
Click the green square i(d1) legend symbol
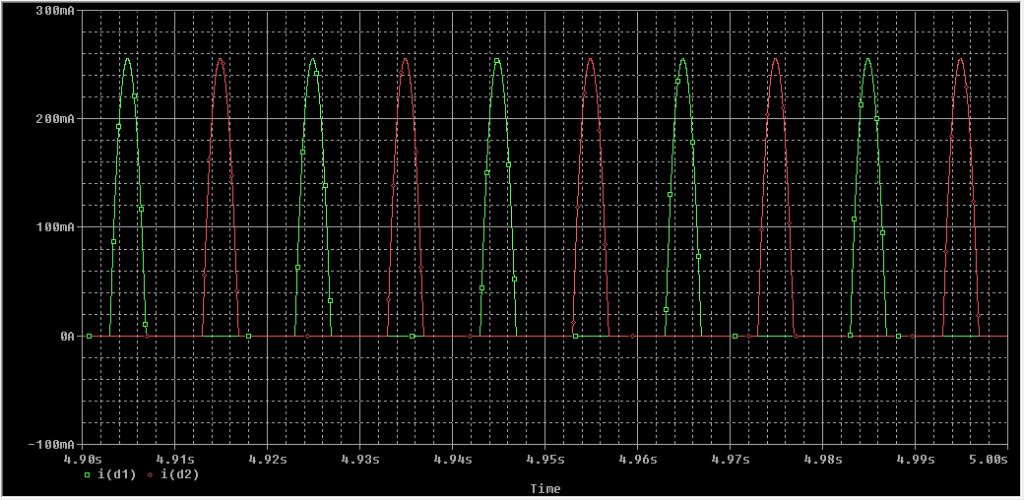pos(87,475)
